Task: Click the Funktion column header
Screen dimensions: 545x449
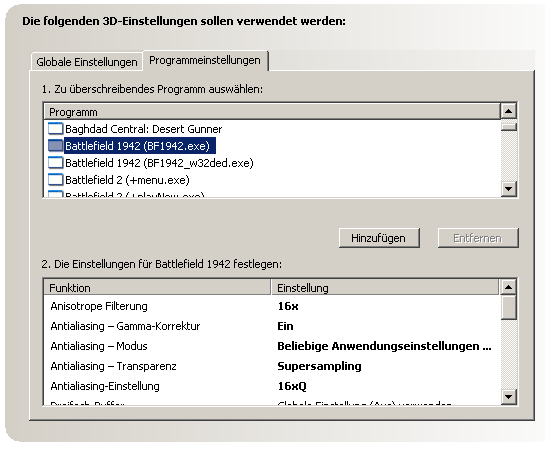Action: tap(157, 288)
